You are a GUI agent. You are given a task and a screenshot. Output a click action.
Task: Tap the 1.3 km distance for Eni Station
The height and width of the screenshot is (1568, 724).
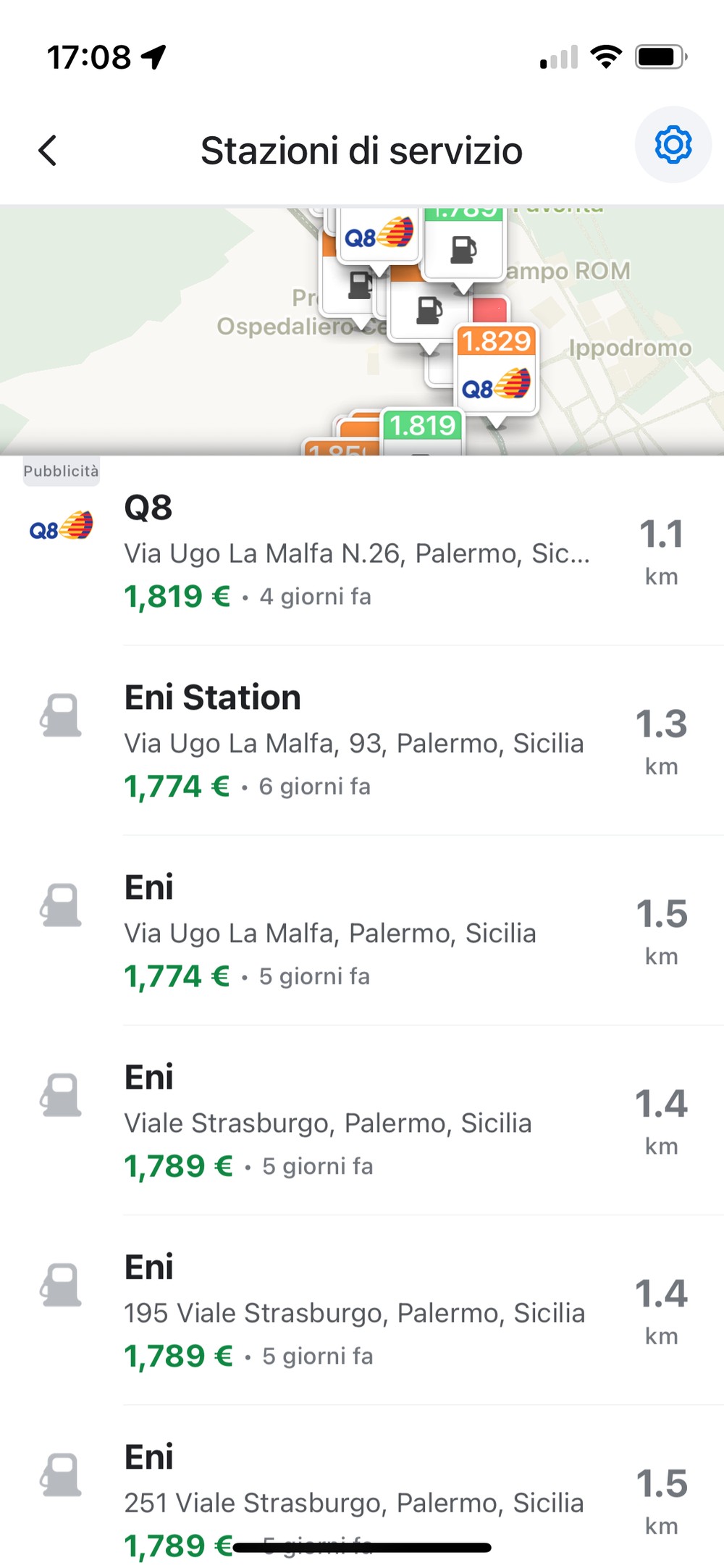[x=661, y=742]
